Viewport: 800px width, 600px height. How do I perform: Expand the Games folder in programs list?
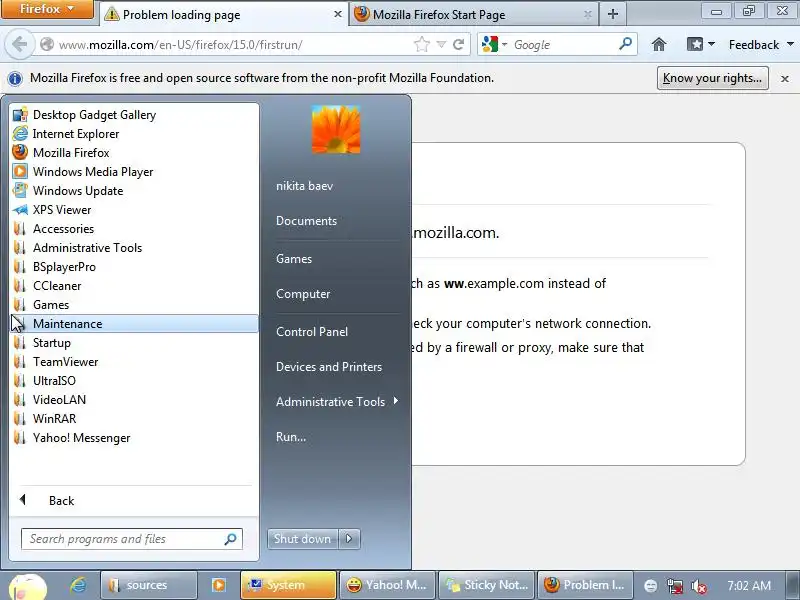coord(134,305)
